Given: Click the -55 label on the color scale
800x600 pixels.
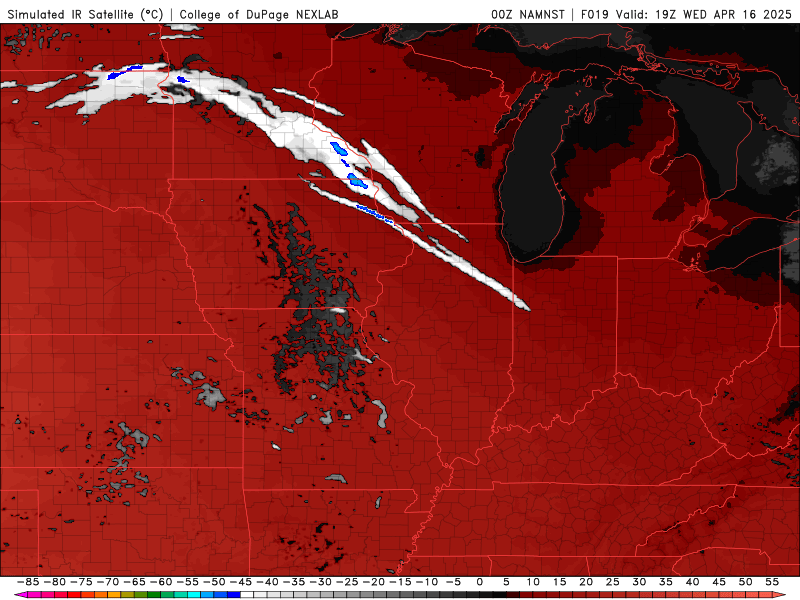Looking at the screenshot, I should [187, 582].
